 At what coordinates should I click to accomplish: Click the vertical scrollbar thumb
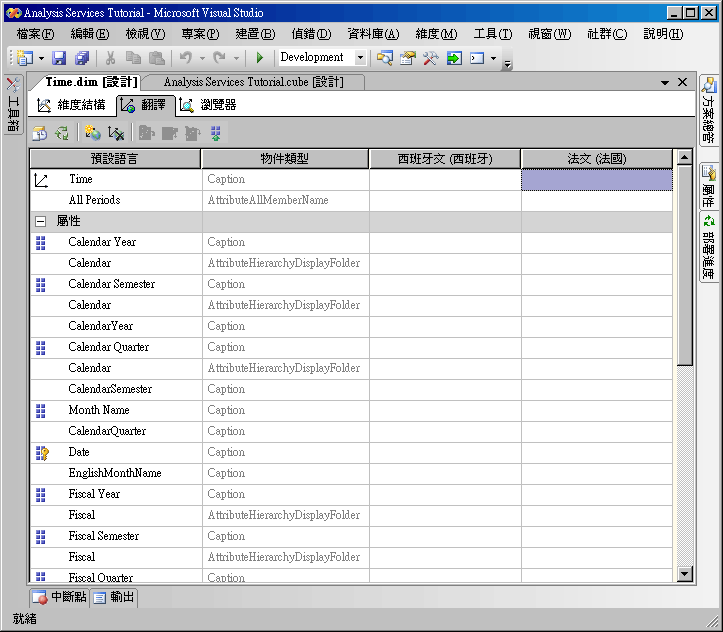coord(685,266)
